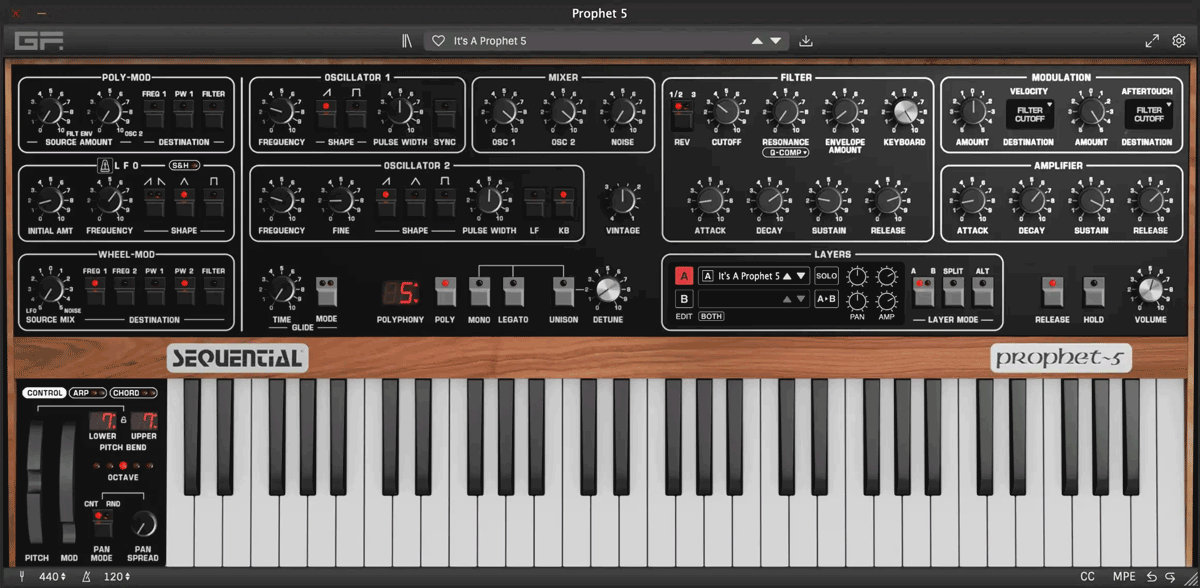Select layer B button

684,299
